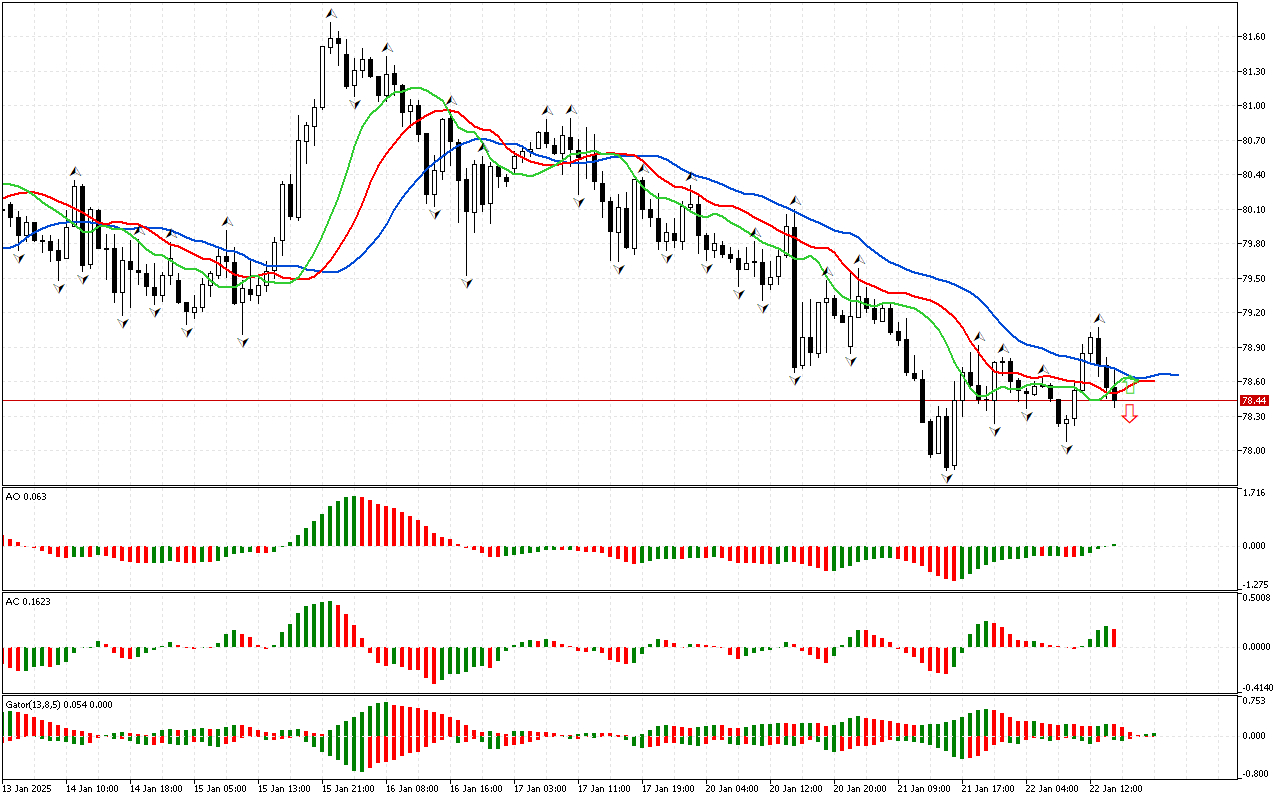Viewport: 1280px width, 800px height.
Task: Click the 17 Jan 19:00 time label
Action: coord(666,789)
